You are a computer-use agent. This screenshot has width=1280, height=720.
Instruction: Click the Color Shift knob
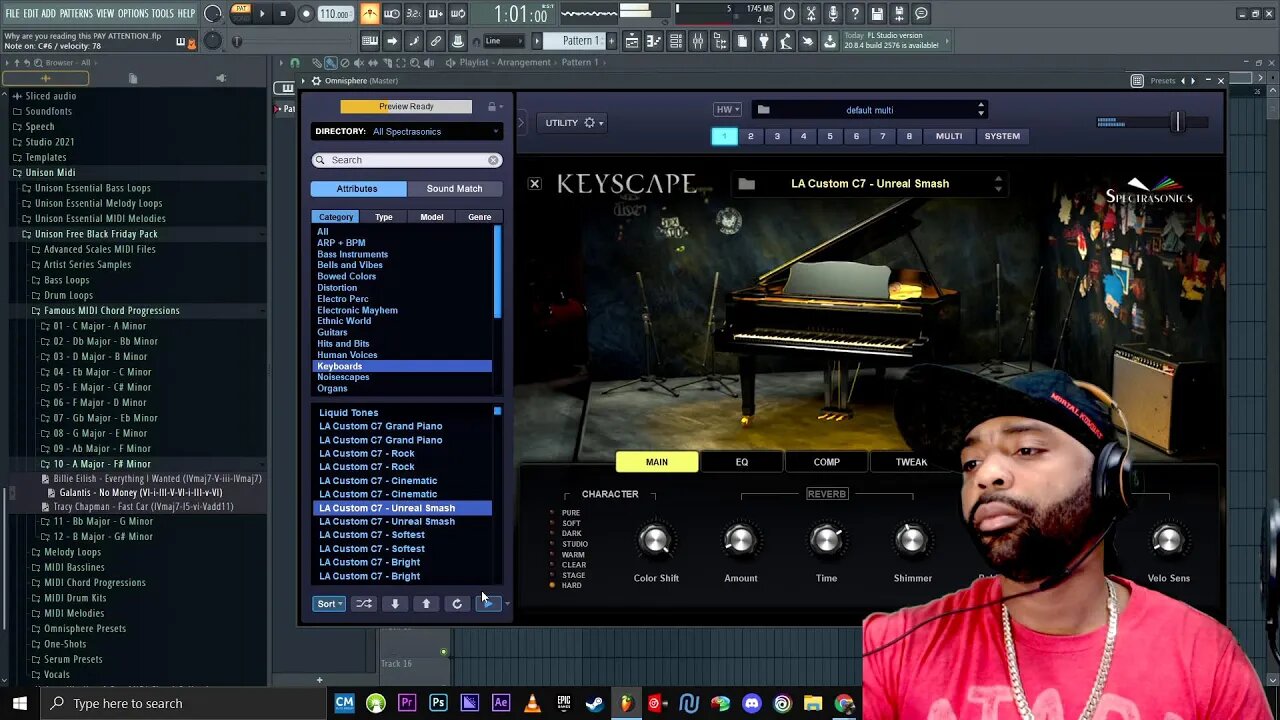(655, 541)
